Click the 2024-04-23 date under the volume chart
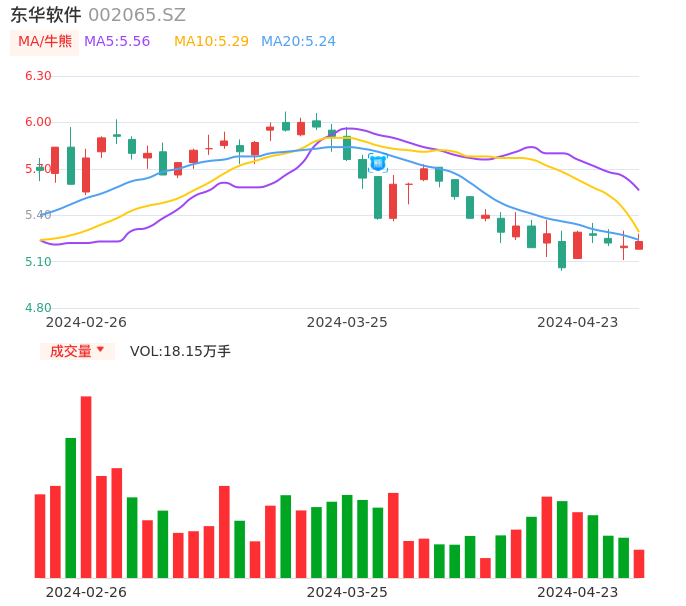This screenshot has height=606, width=686. coord(578,592)
